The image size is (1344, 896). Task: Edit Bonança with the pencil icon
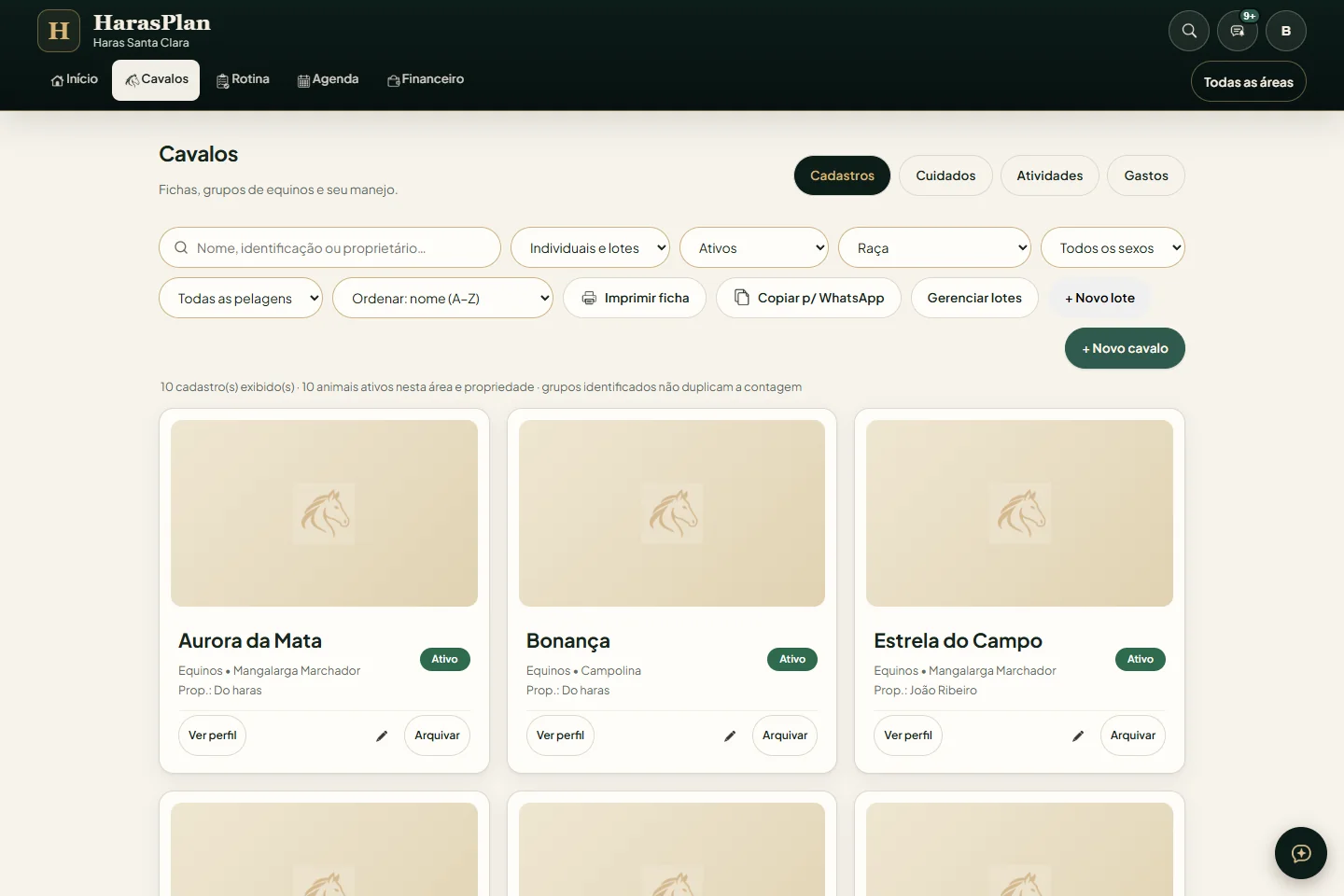point(730,735)
